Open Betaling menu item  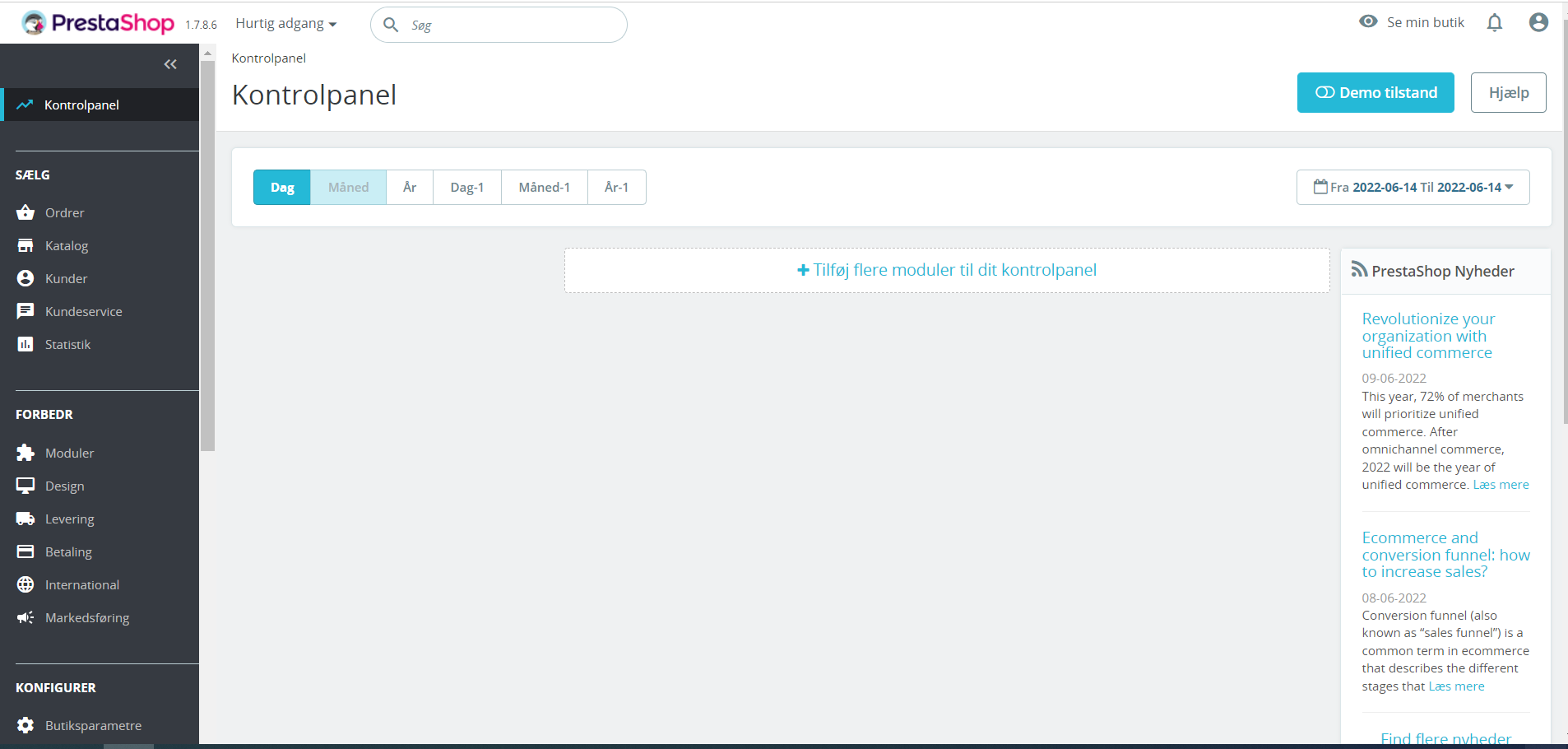point(100,551)
